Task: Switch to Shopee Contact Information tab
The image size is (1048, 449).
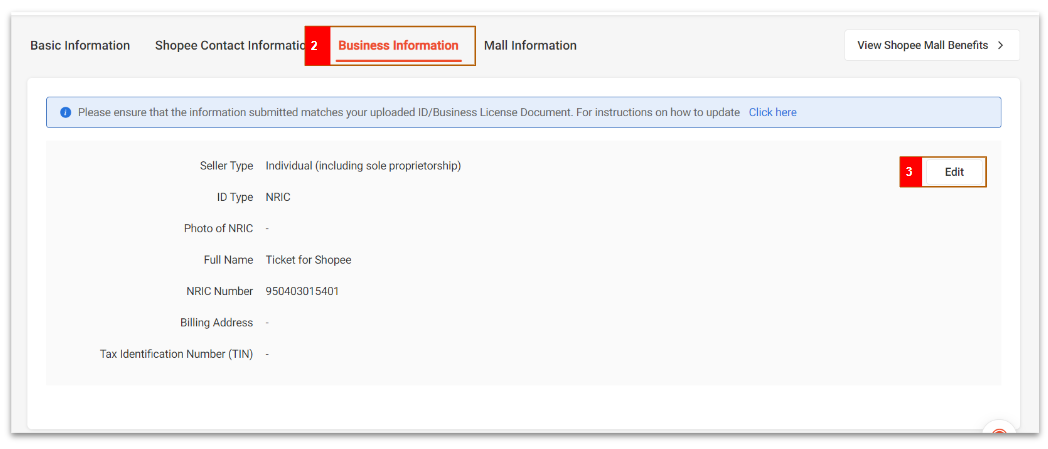Action: (x=228, y=46)
